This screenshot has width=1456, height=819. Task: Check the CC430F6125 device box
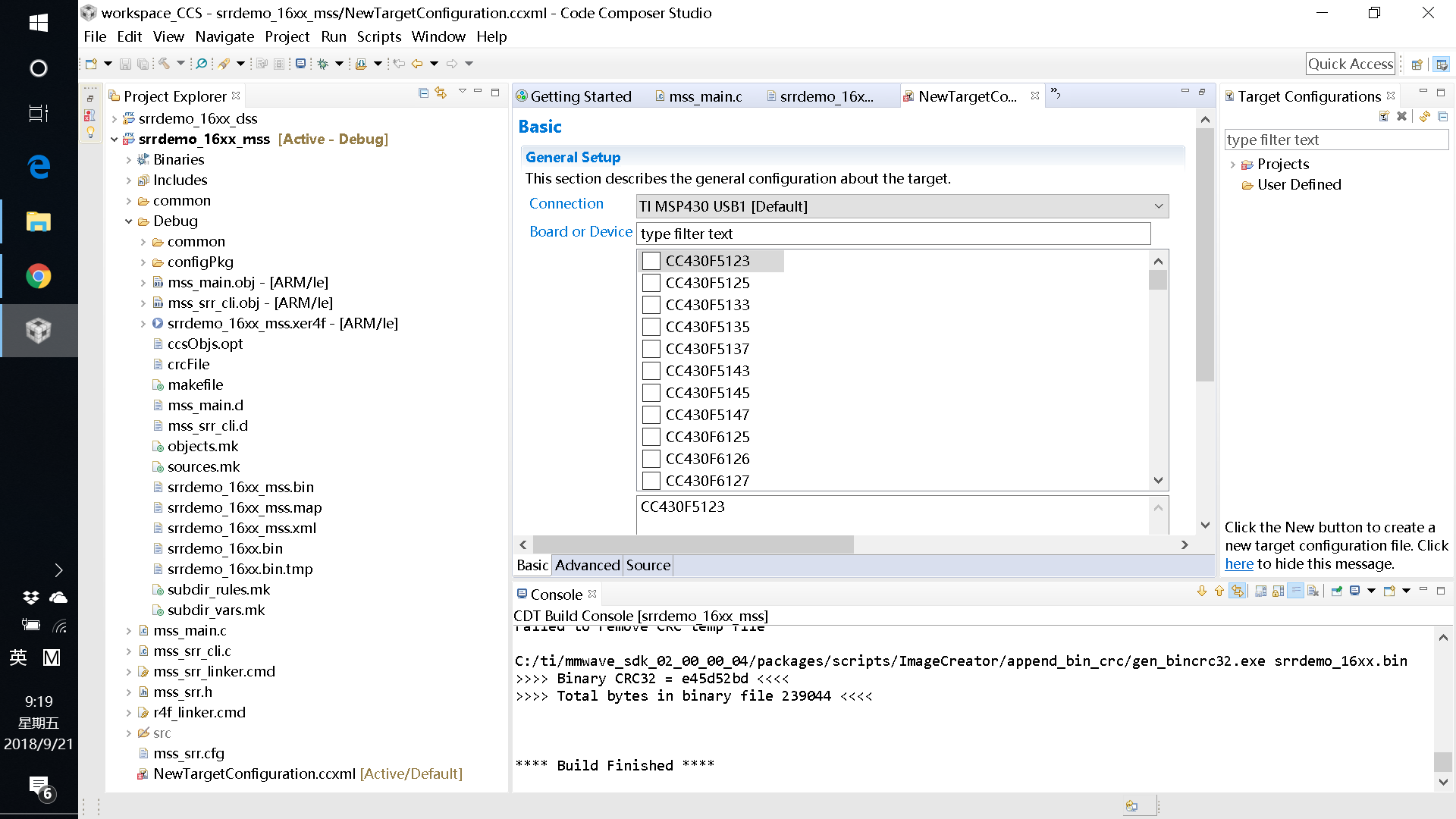coord(651,437)
